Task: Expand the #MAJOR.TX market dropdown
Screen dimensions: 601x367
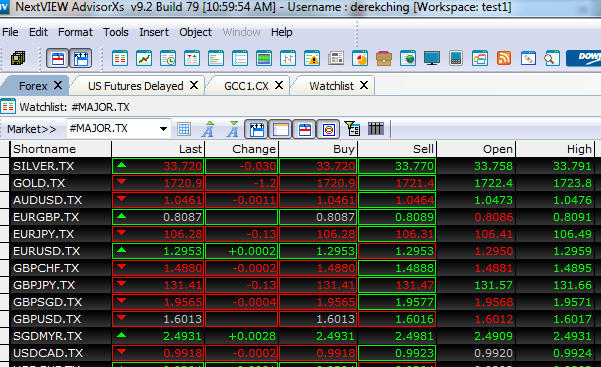Action: click(164, 128)
